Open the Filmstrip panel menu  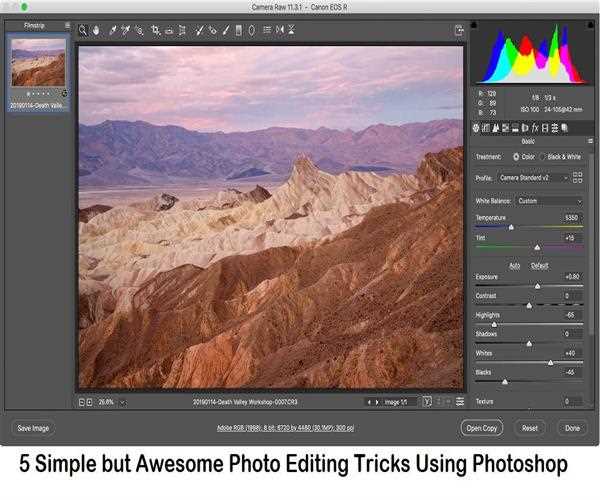pyautogui.click(x=67, y=24)
